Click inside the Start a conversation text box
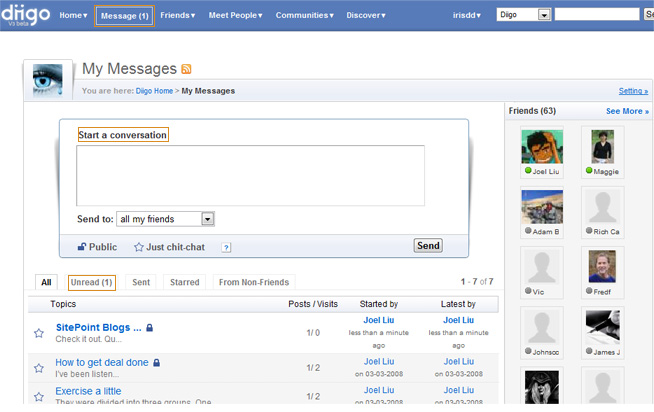 (x=250, y=176)
